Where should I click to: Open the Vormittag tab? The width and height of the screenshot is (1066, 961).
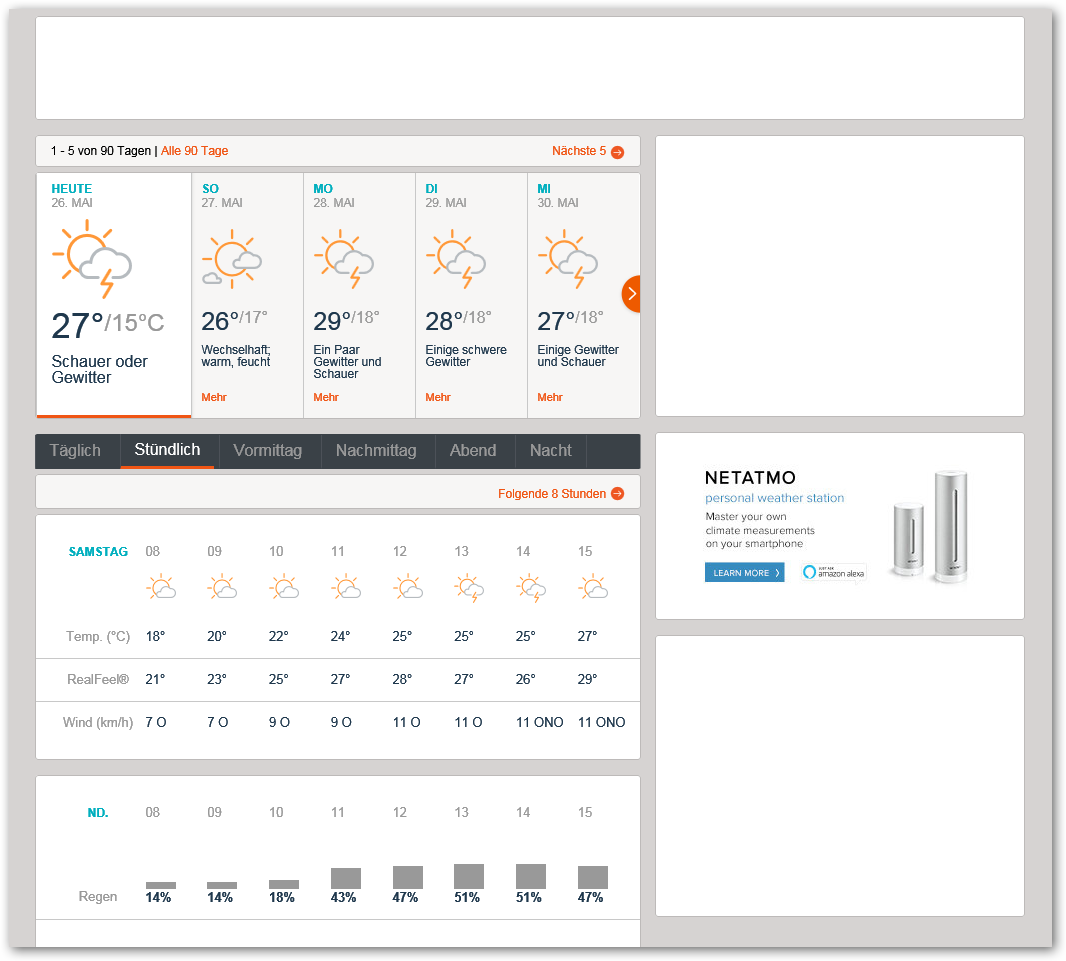267,451
